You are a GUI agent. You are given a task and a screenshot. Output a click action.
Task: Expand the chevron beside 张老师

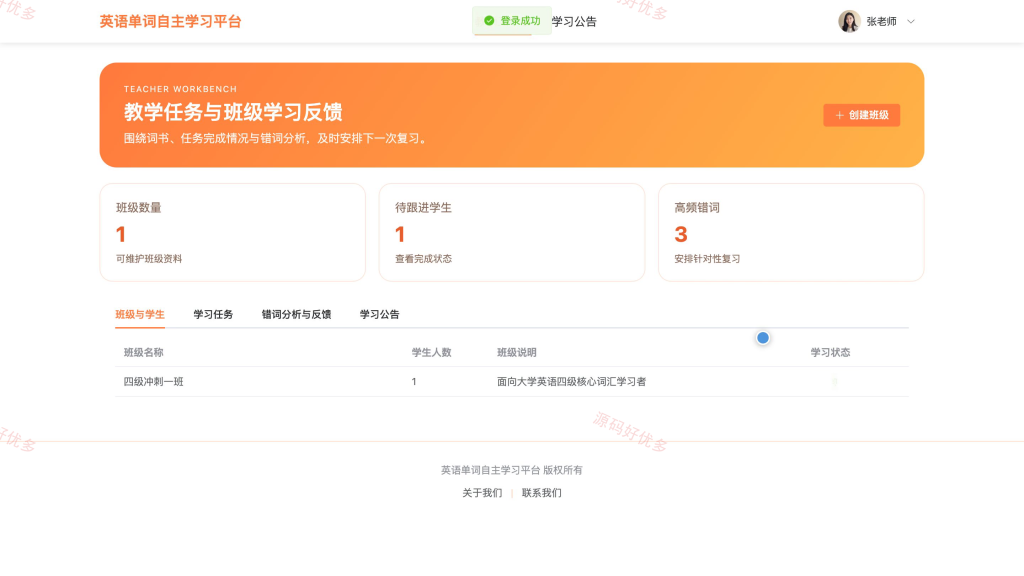tap(911, 22)
